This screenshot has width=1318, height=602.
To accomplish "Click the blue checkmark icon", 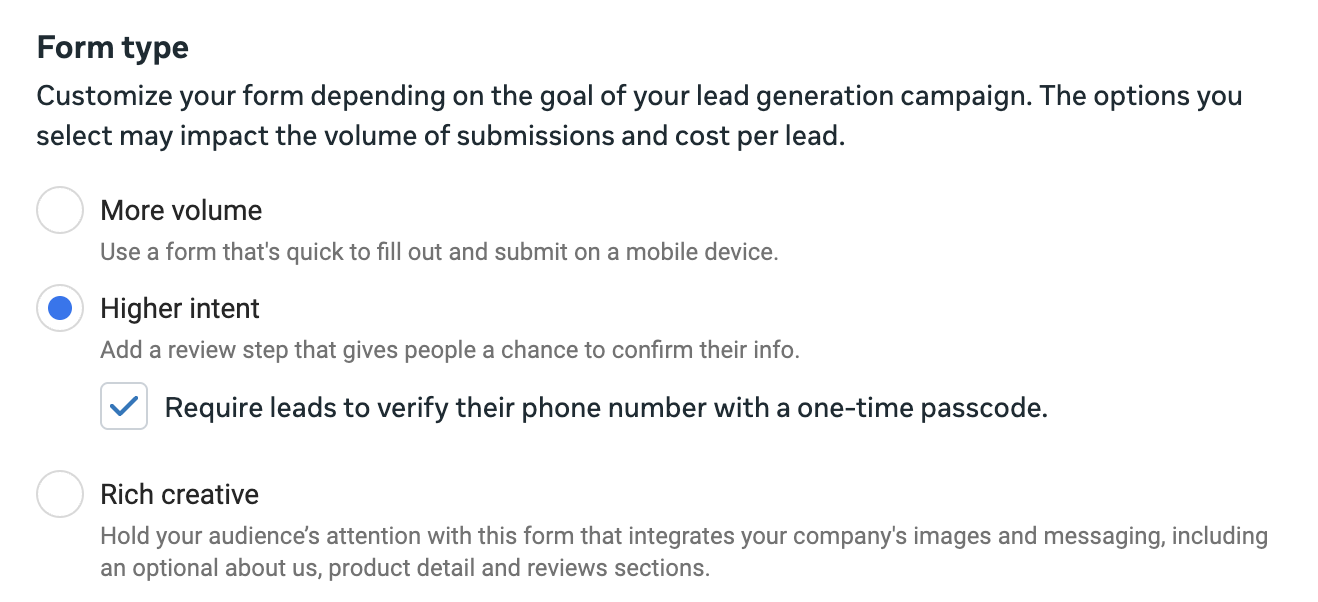I will [124, 407].
